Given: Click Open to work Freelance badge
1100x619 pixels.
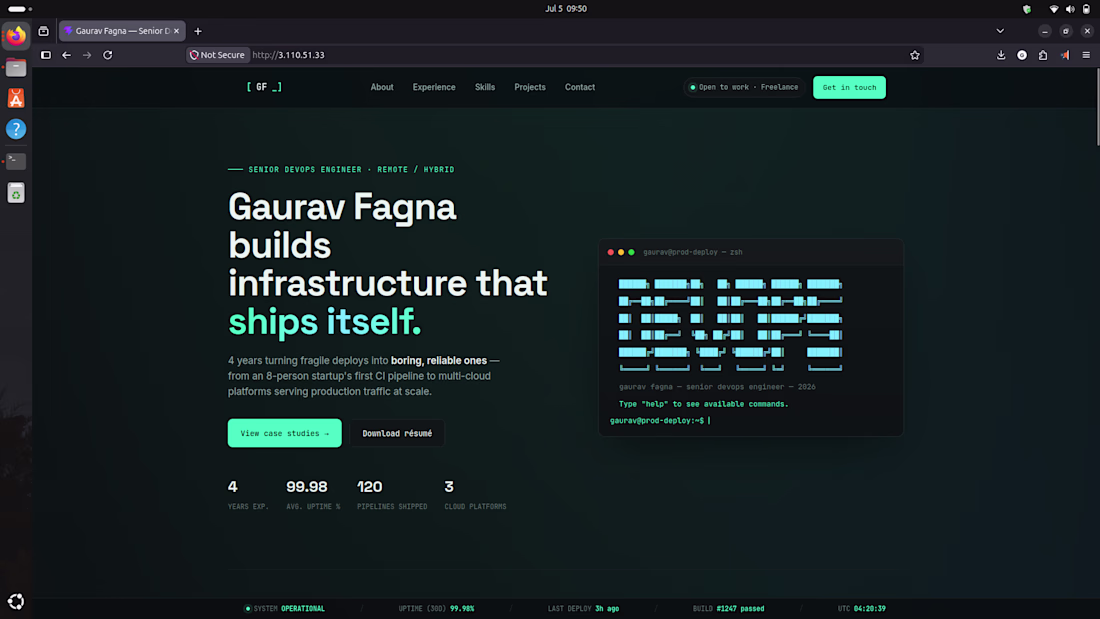Looking at the screenshot, I should 744,87.
